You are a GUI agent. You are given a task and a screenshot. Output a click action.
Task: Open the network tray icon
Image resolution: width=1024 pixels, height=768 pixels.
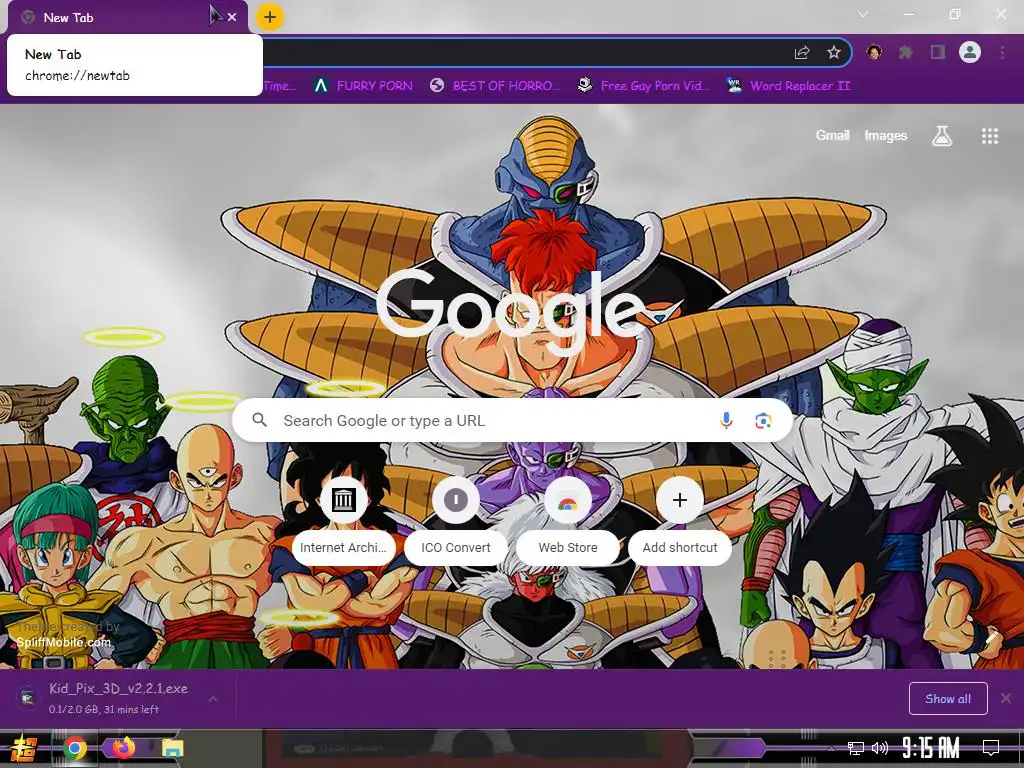tap(856, 748)
